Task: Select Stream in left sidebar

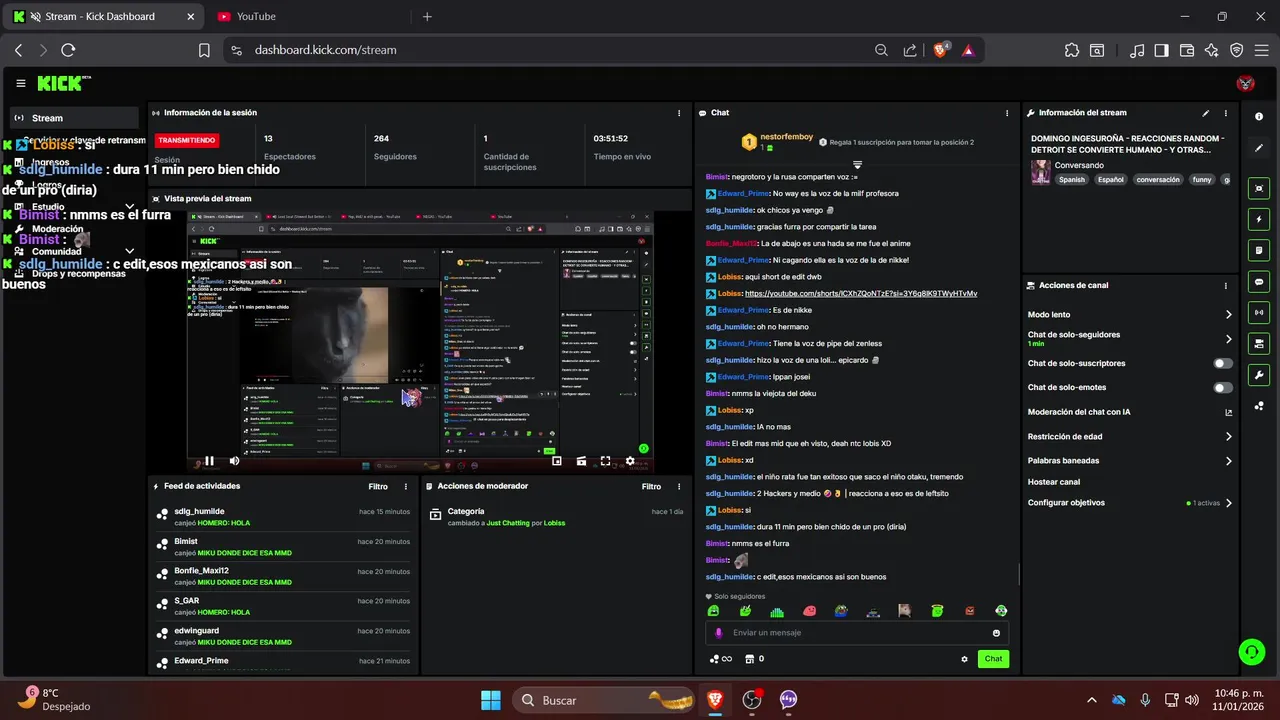Action: [x=74, y=118]
